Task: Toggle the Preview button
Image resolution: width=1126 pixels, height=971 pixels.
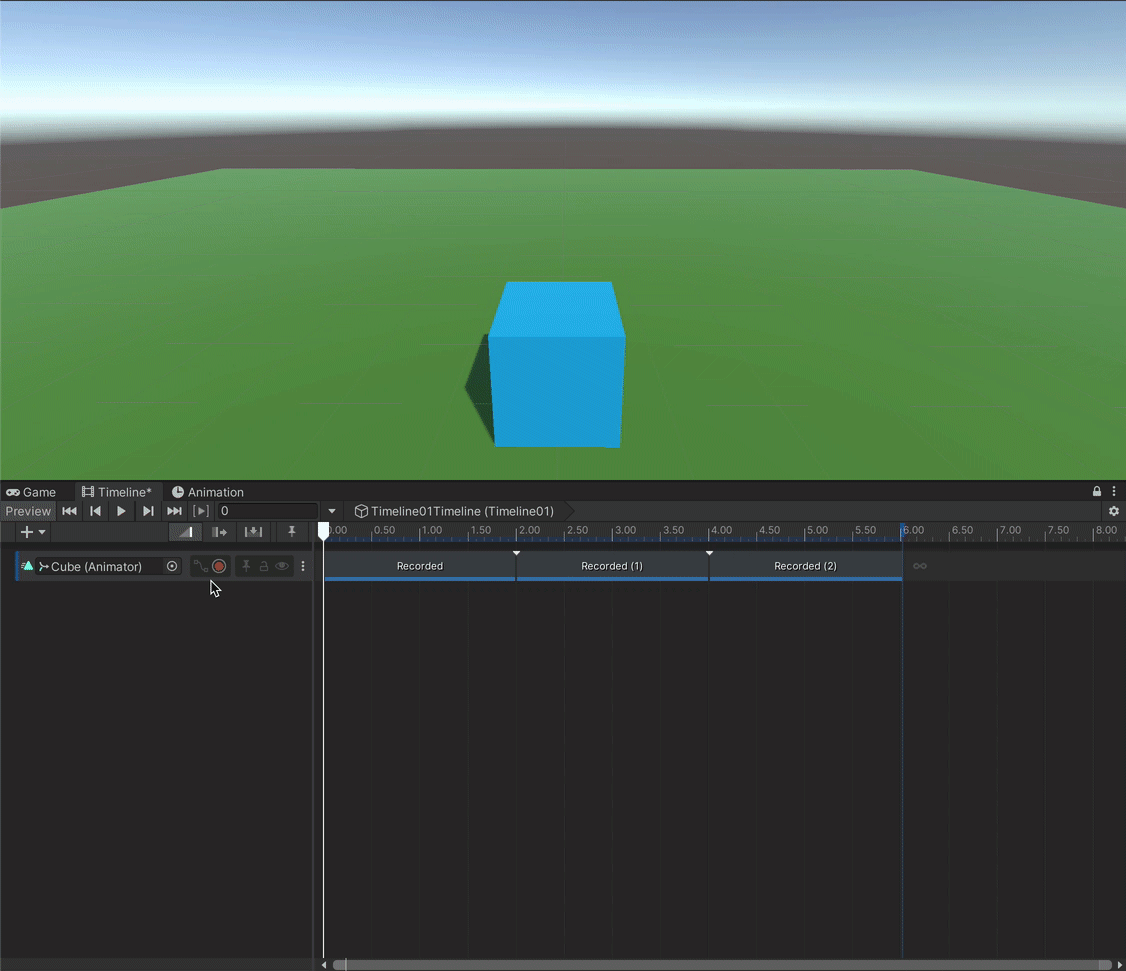Action: coord(28,511)
